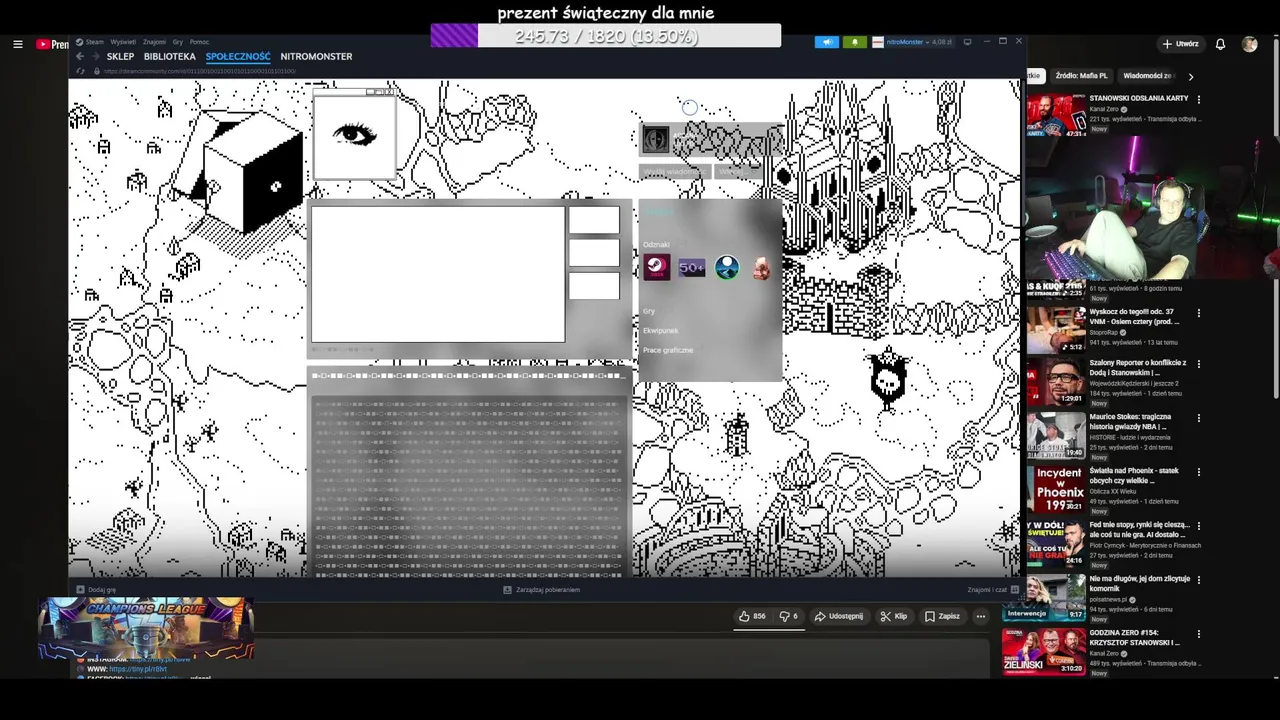This screenshot has height=720, width=1280.
Task: Open the Prace graficzne link
Action: point(668,350)
